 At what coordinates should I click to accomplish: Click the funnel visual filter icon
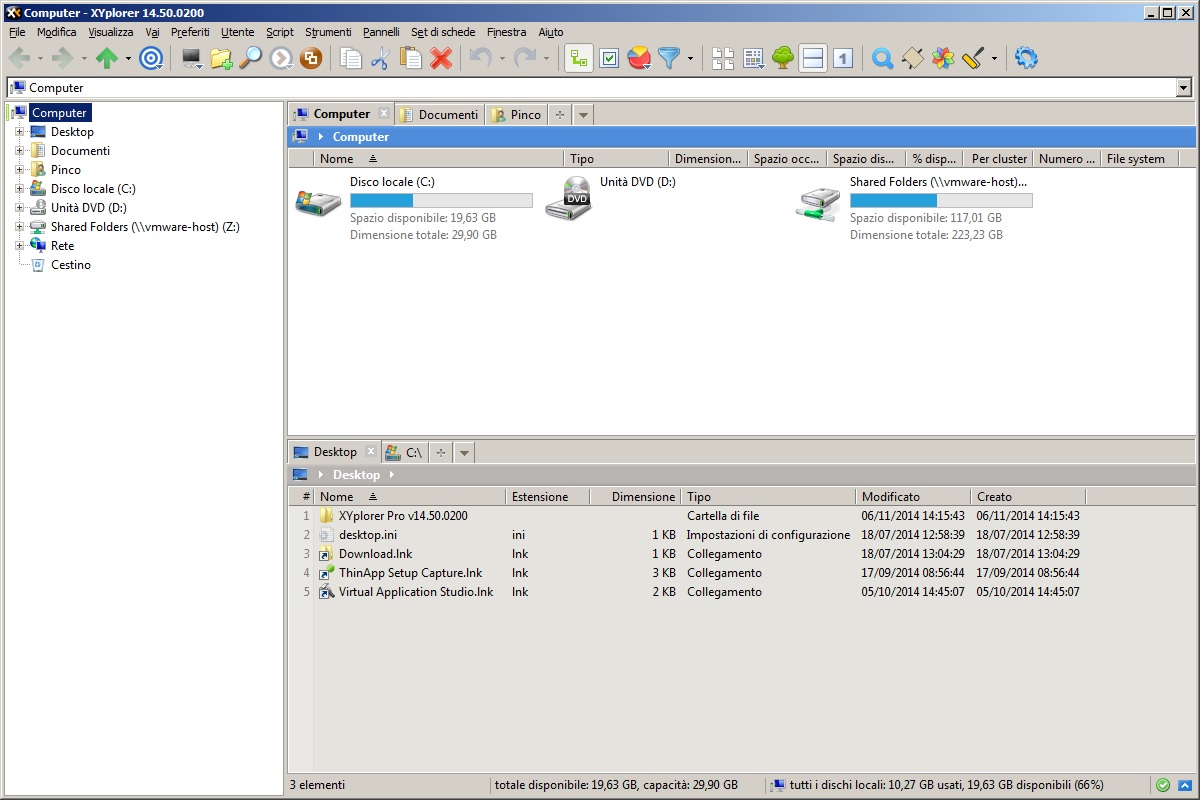pyautogui.click(x=669, y=58)
